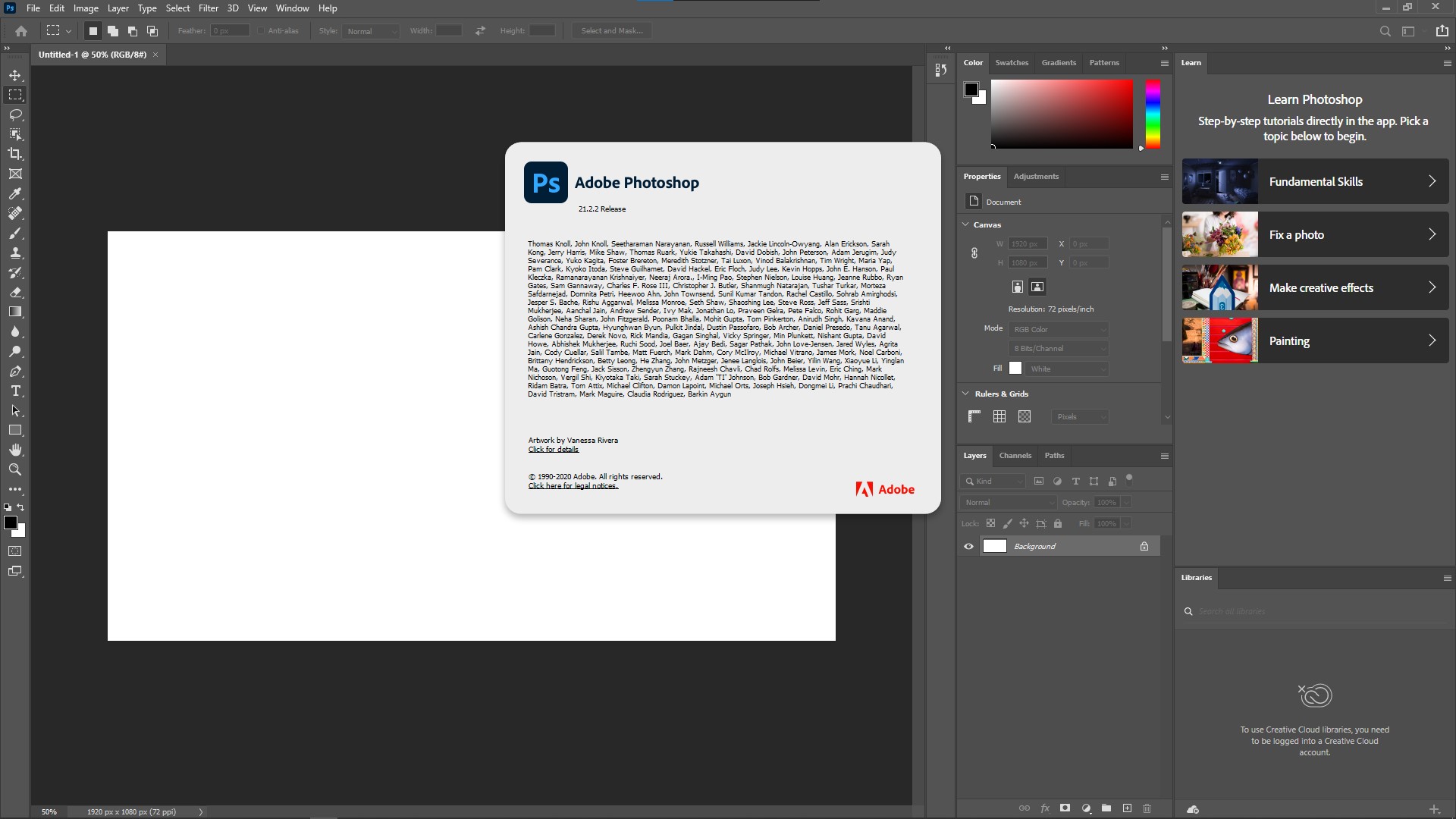This screenshot has width=1456, height=819.
Task: Select the Move tool
Action: pos(15,75)
